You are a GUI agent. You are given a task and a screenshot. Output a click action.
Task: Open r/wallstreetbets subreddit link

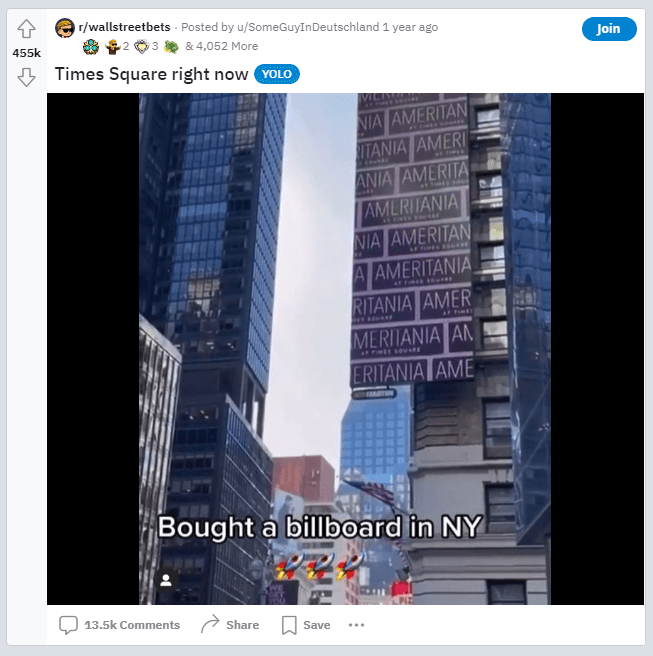tap(125, 27)
